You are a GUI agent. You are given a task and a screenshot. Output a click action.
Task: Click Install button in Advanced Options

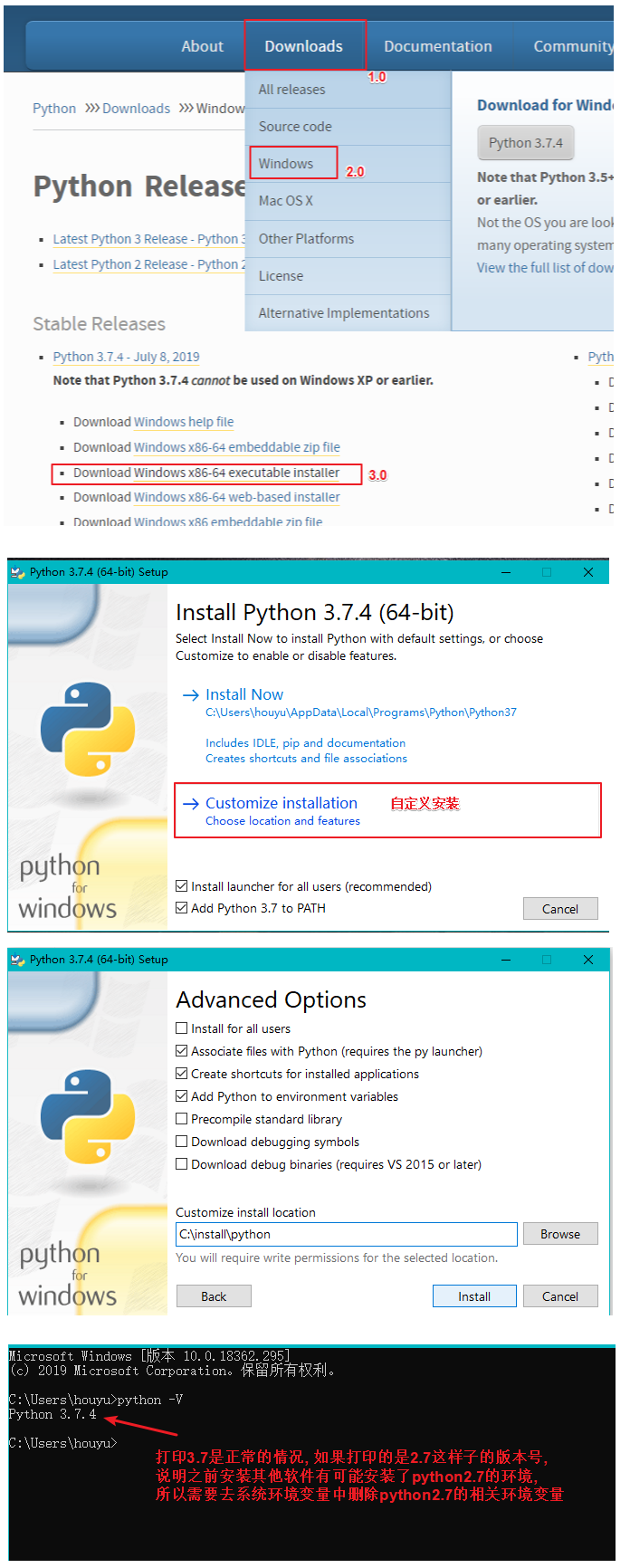474,1296
